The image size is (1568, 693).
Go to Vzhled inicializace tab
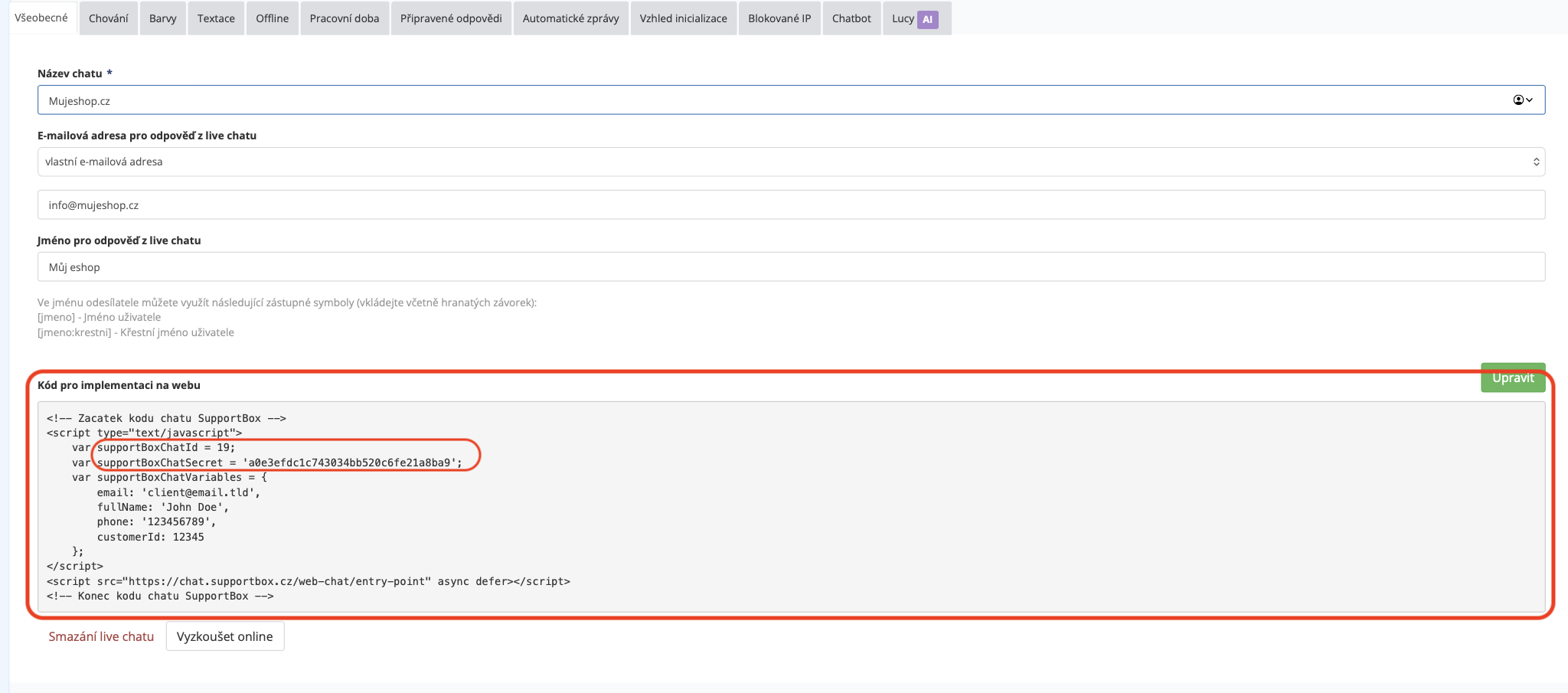pos(684,18)
